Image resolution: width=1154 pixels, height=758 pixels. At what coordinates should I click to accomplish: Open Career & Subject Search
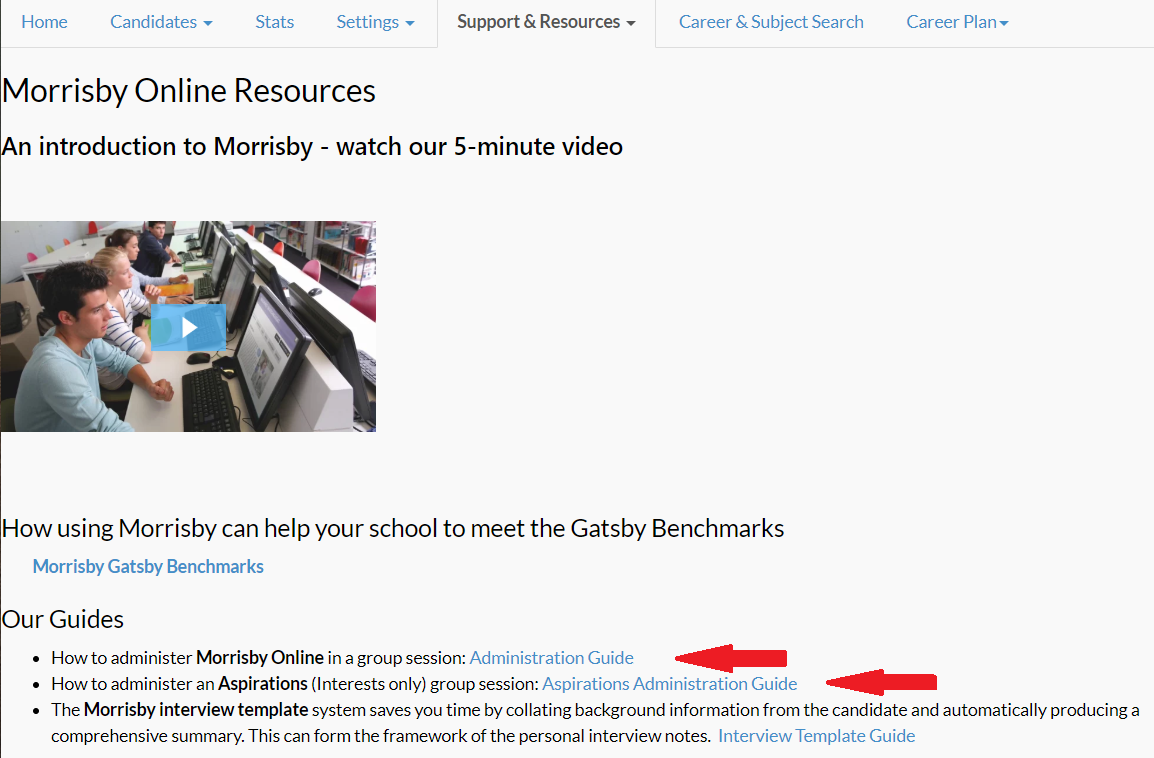(x=771, y=22)
